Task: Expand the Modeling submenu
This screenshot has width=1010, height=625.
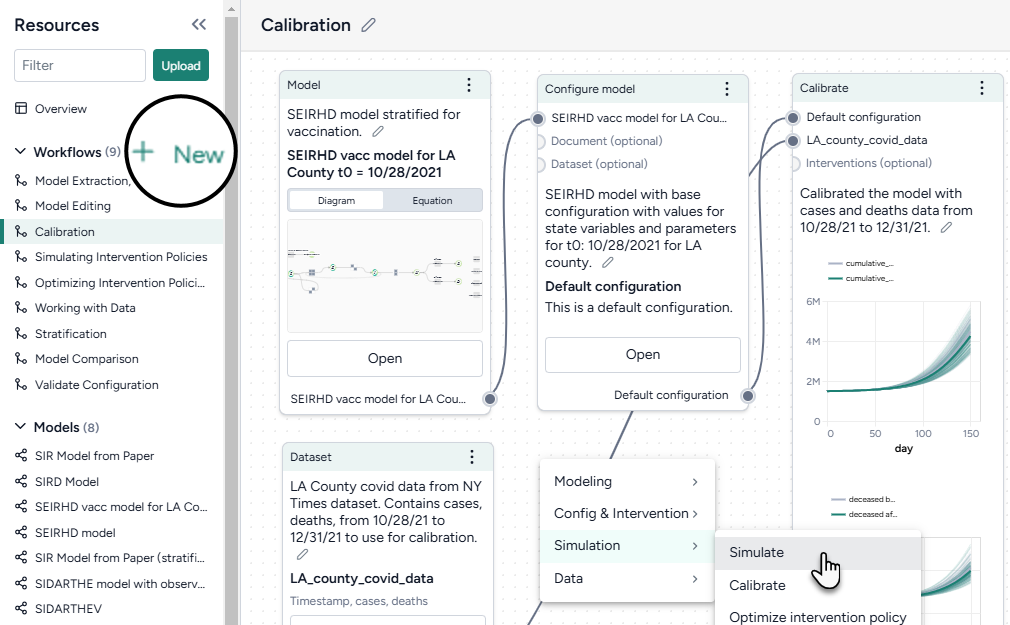Action: point(626,481)
